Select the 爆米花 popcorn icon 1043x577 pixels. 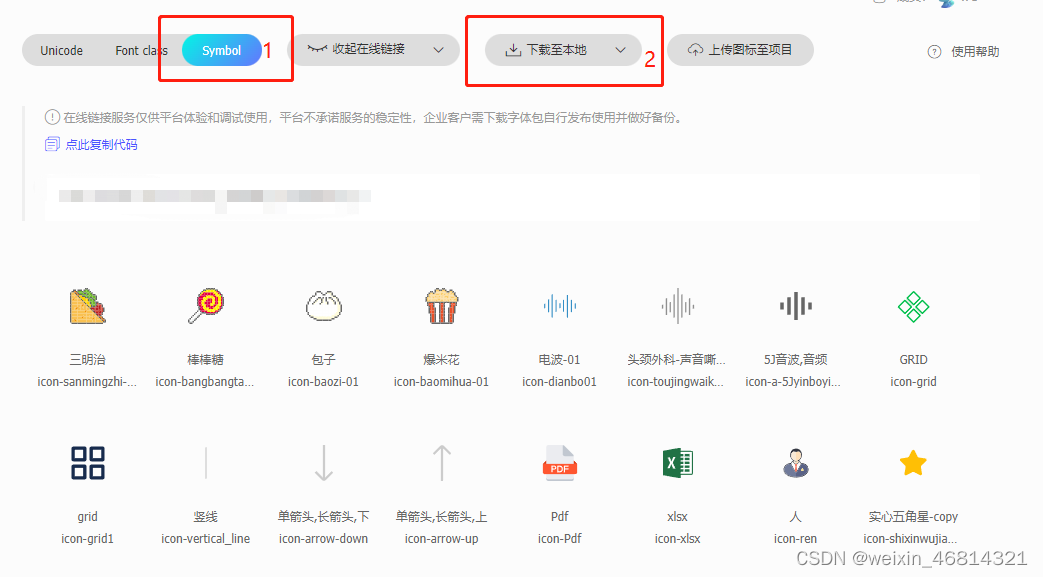442,306
